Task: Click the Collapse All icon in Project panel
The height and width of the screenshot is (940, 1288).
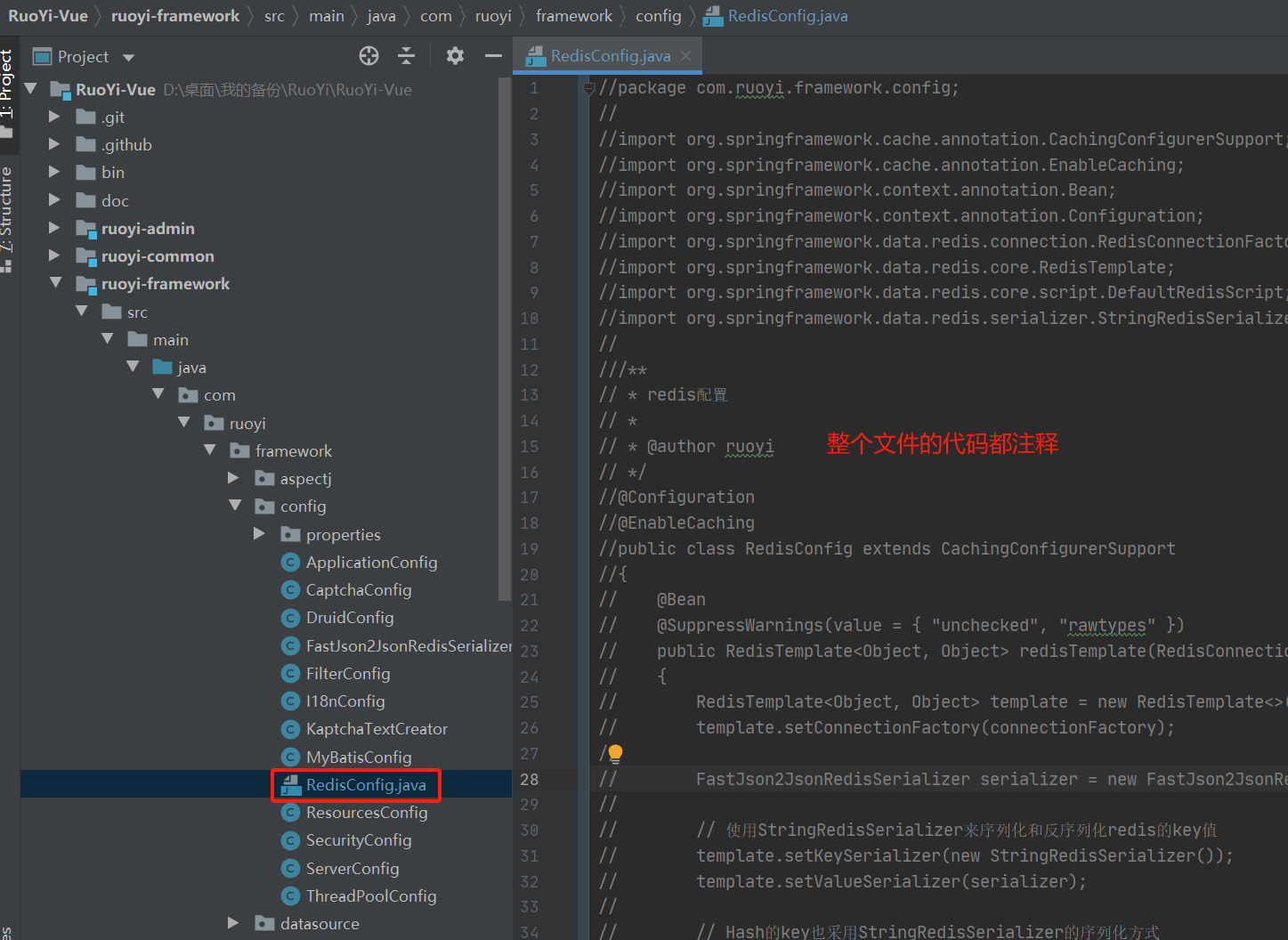Action: [x=406, y=55]
